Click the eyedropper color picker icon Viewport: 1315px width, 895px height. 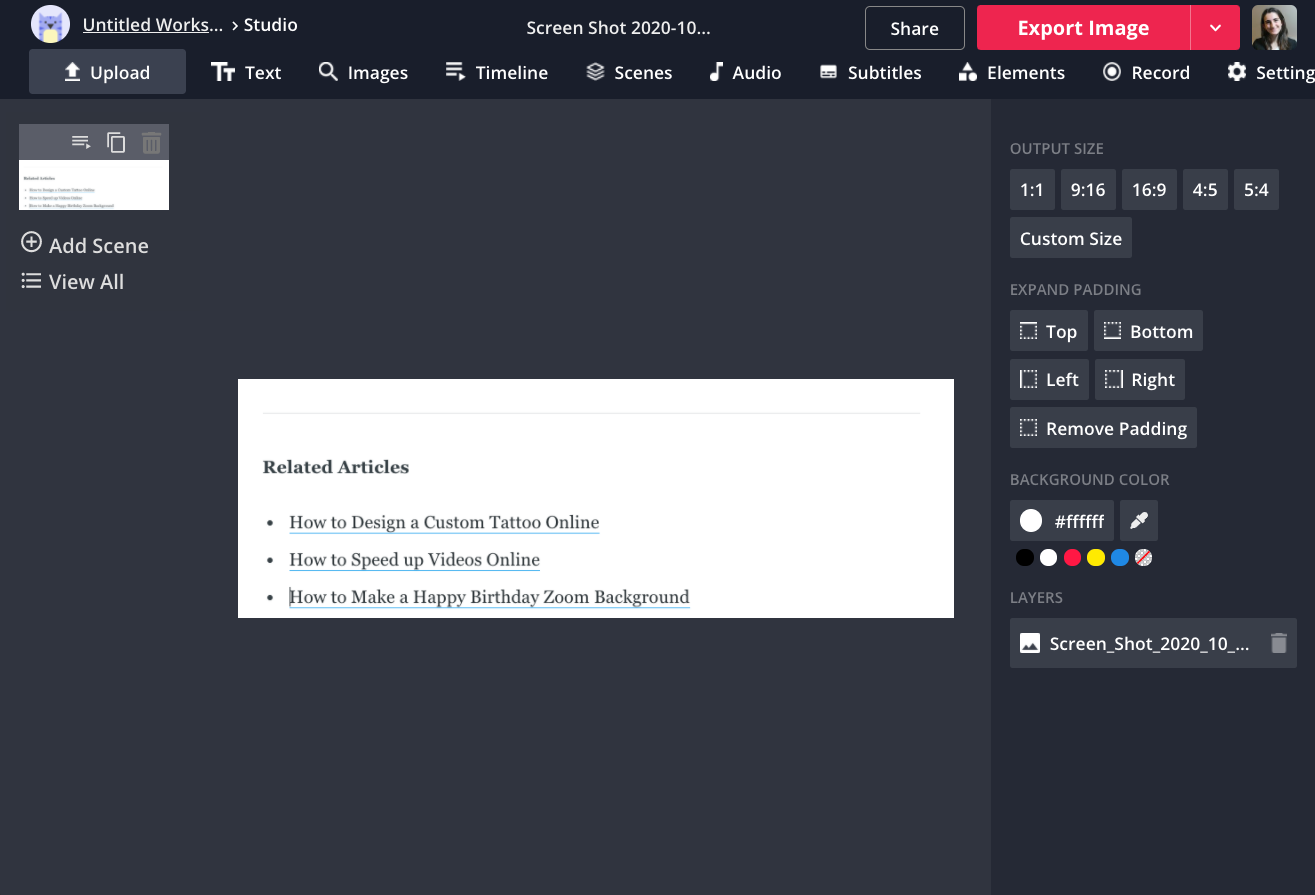click(1139, 521)
